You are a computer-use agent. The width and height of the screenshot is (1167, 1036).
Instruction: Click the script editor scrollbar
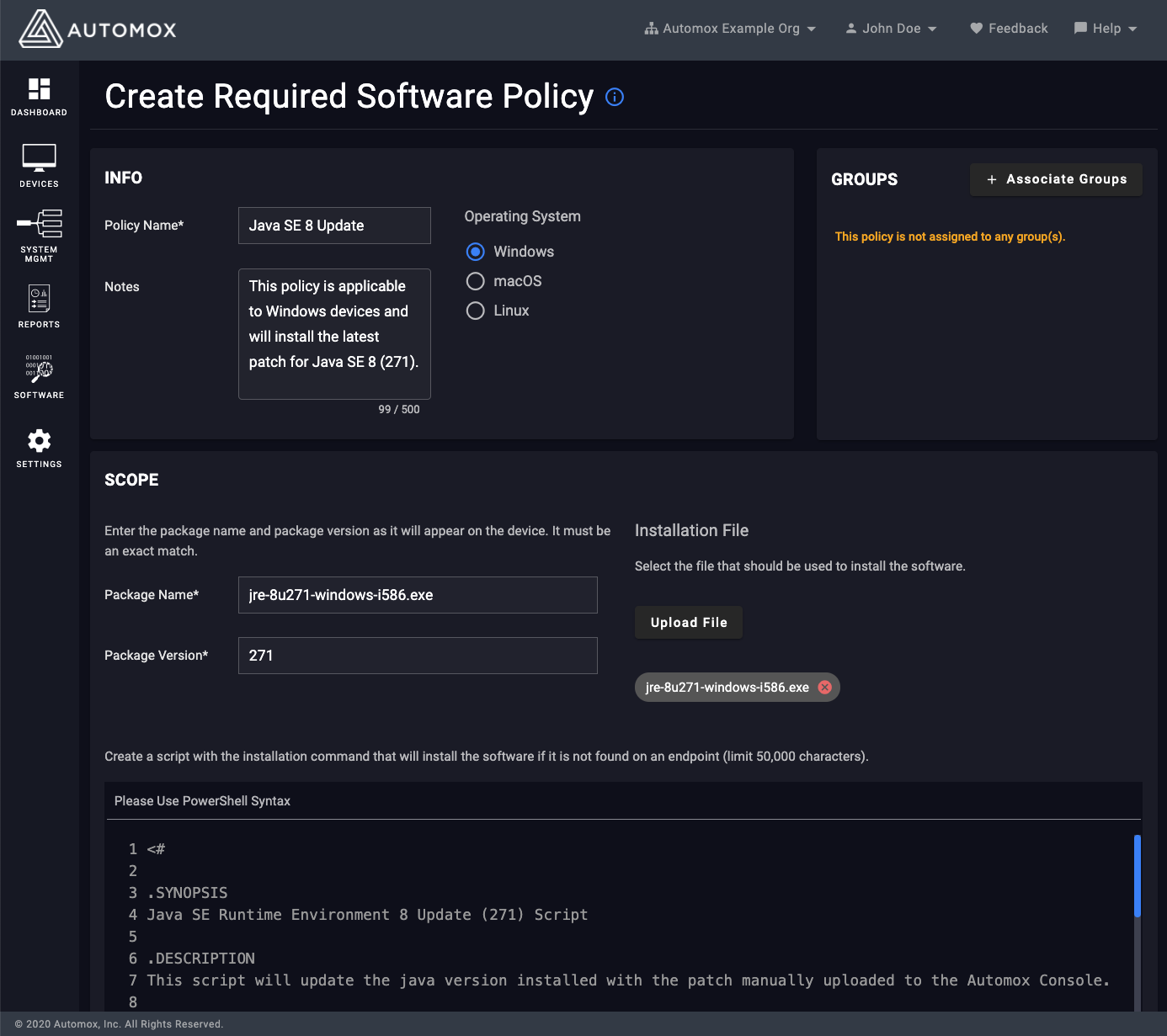tap(1138, 875)
